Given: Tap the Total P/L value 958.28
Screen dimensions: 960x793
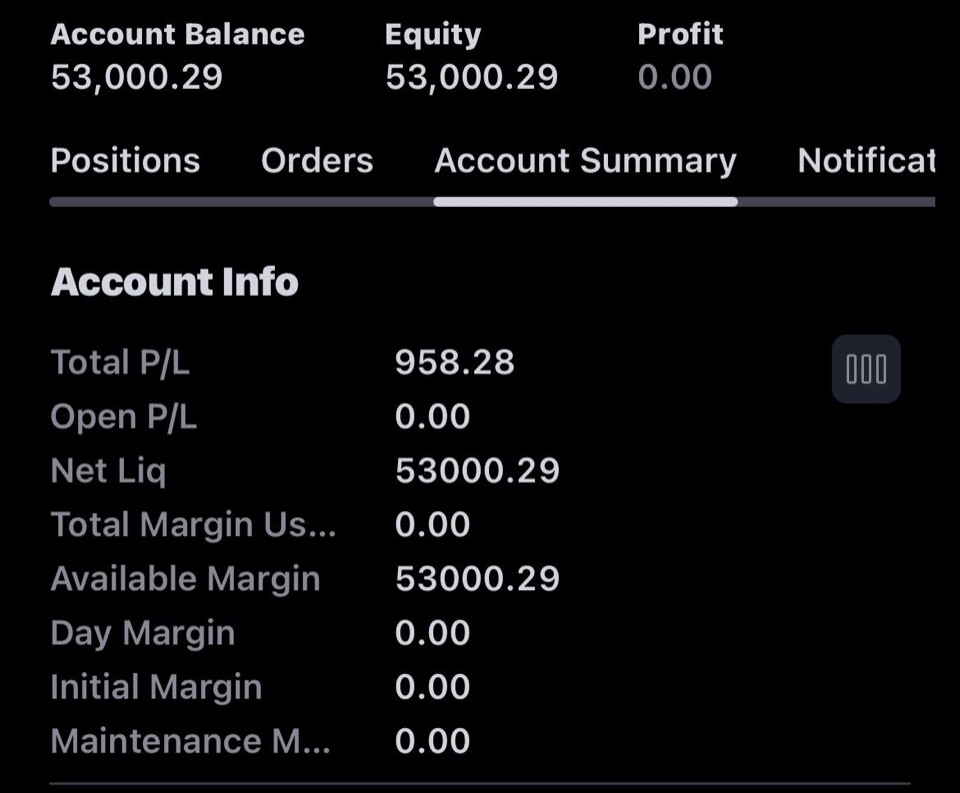Looking at the screenshot, I should click(454, 362).
